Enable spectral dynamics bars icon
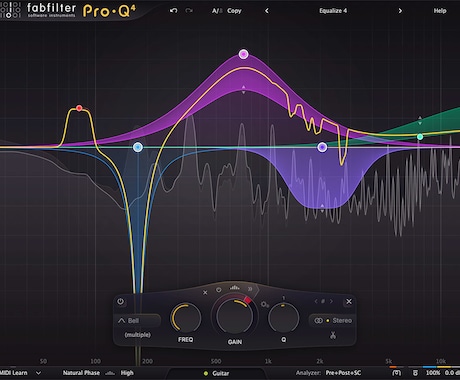The height and width of the screenshot is (380, 460). pyautogui.click(x=235, y=287)
